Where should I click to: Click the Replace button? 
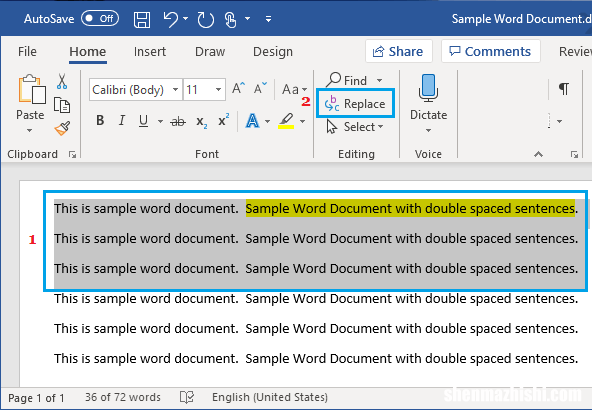[x=355, y=103]
